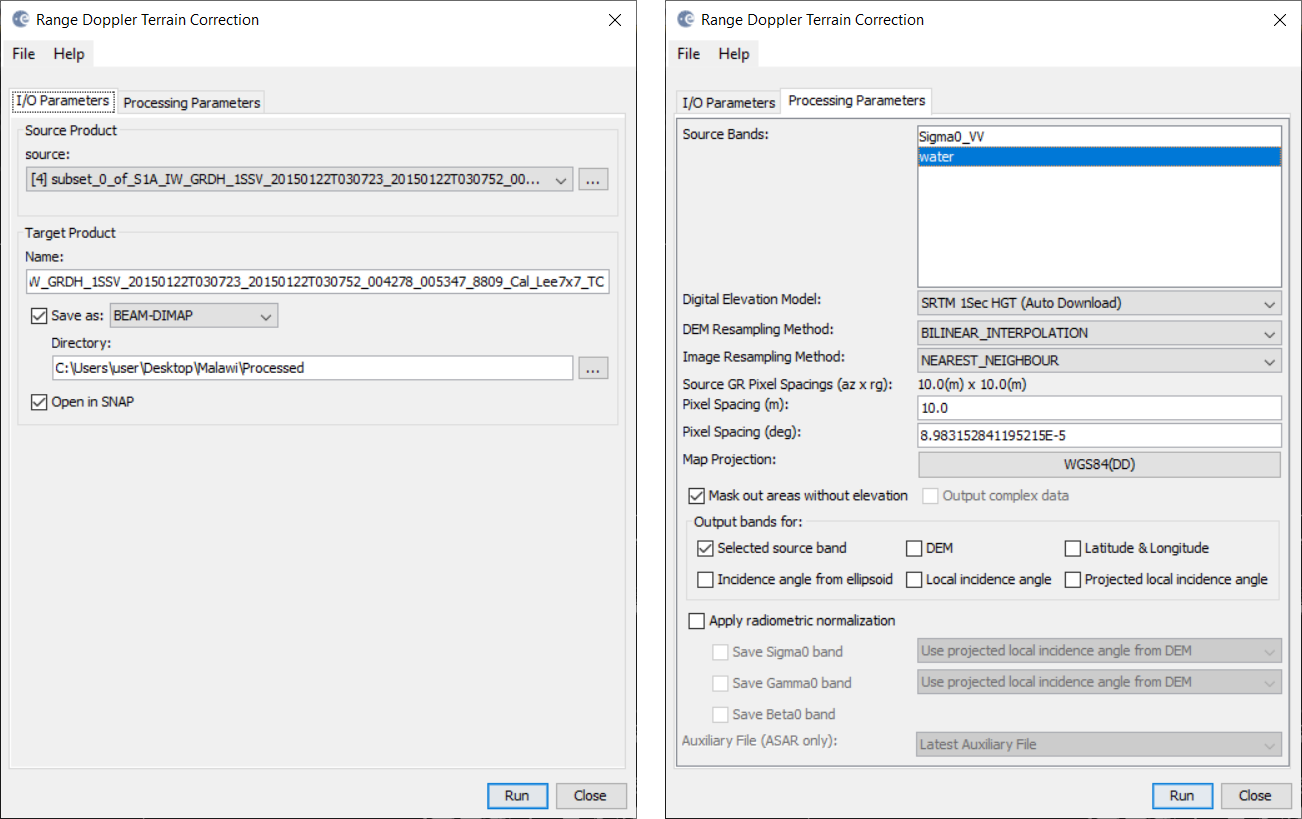Enable Incidence angle from ellipsoid checkbox
1302x819 pixels.
click(x=705, y=579)
